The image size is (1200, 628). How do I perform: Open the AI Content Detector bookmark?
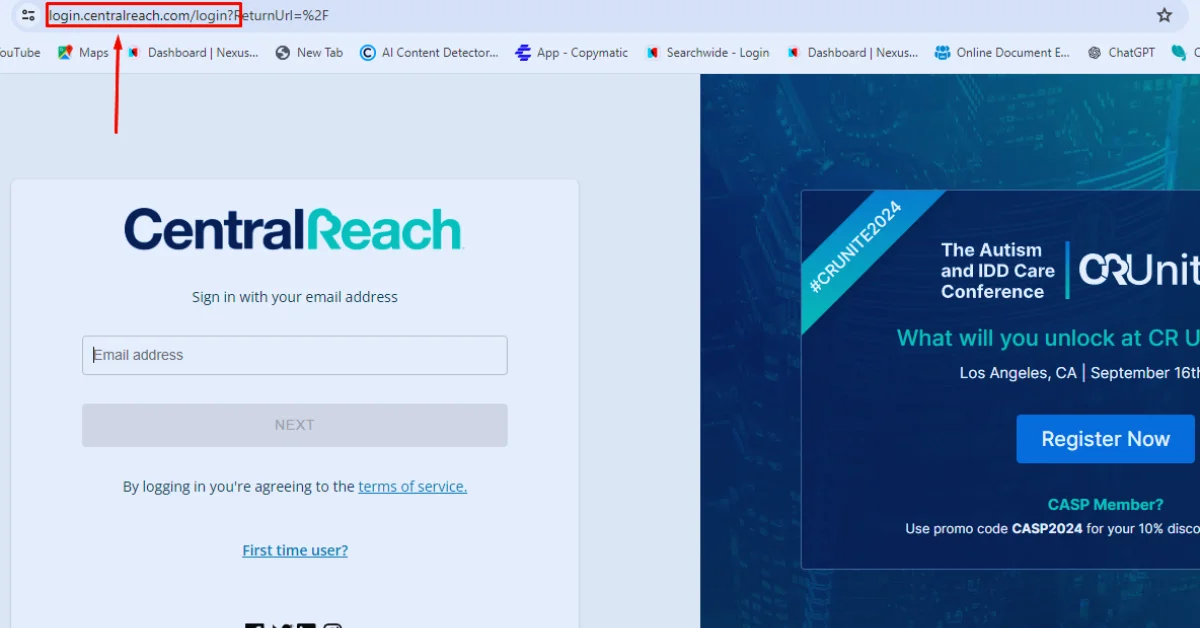point(429,53)
